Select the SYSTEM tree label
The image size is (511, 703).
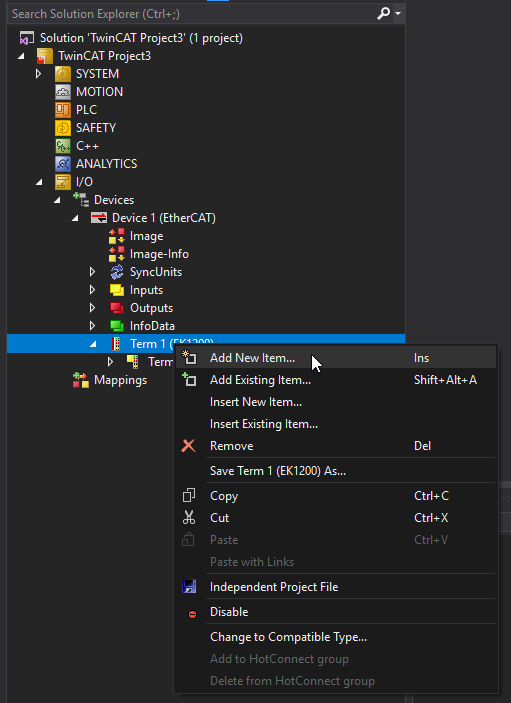coord(97,74)
